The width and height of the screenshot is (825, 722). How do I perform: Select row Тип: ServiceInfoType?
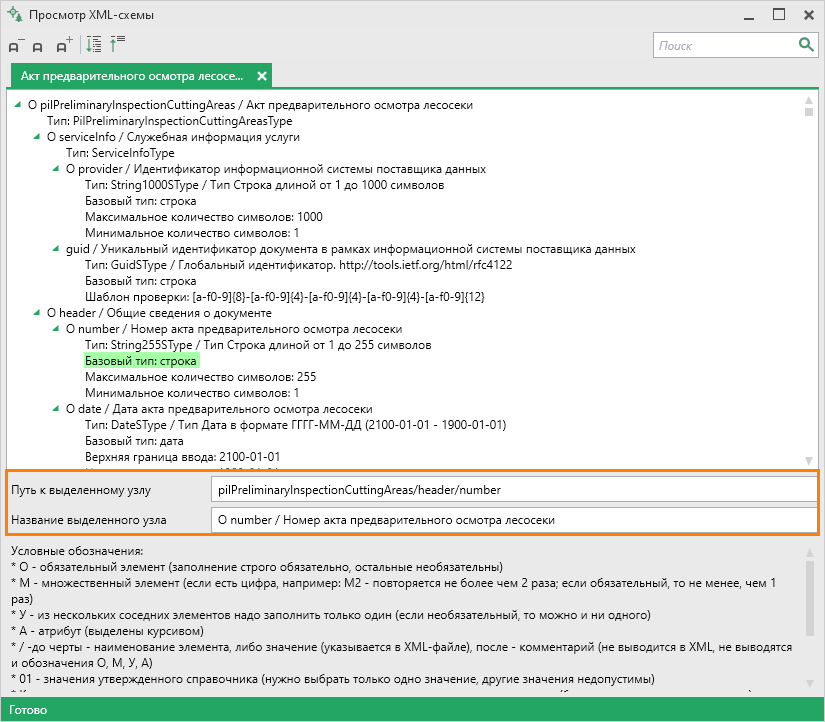[120, 153]
